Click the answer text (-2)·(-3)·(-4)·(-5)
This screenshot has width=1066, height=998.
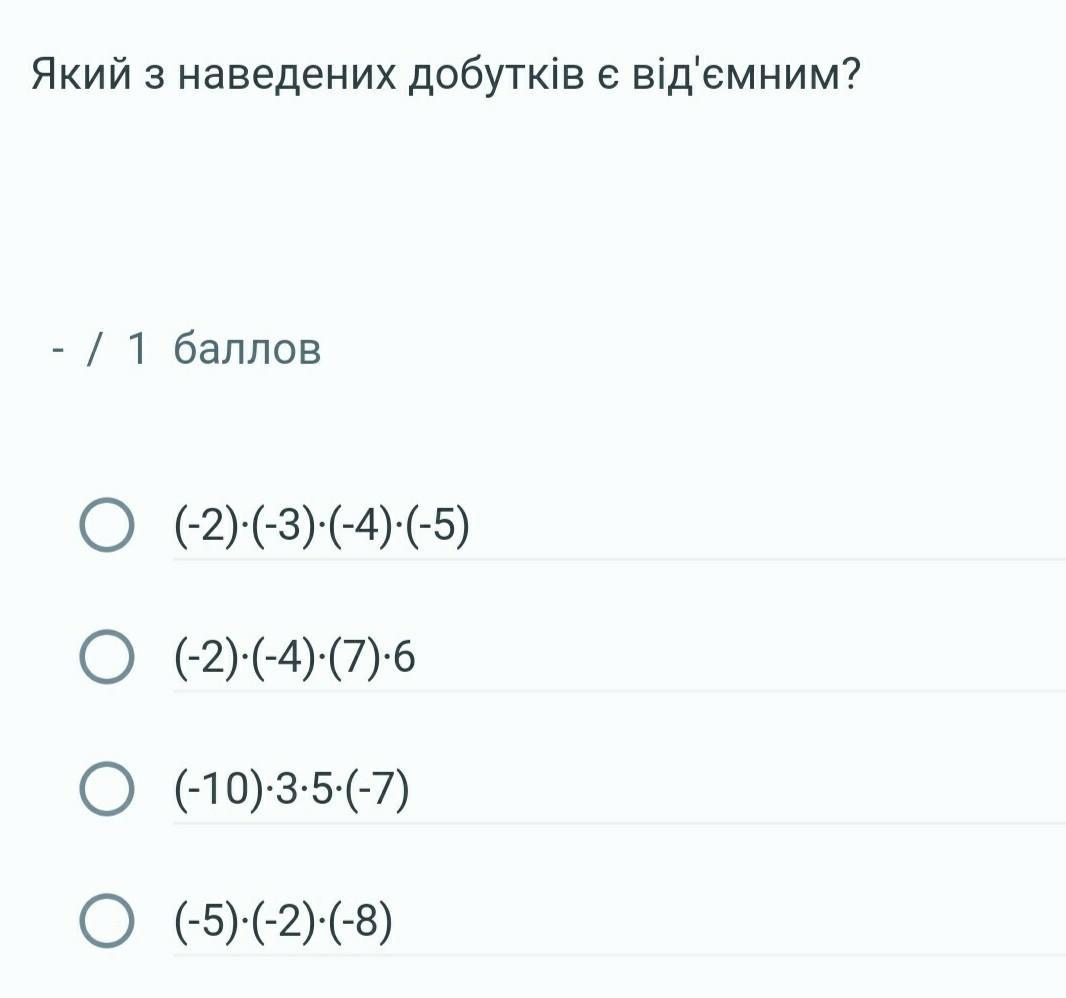321,526
